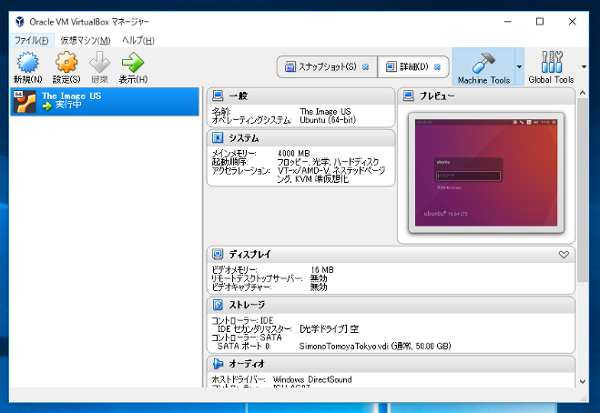Maximize the VirtualBox Manager window
The image size is (600, 413).
[x=540, y=21]
